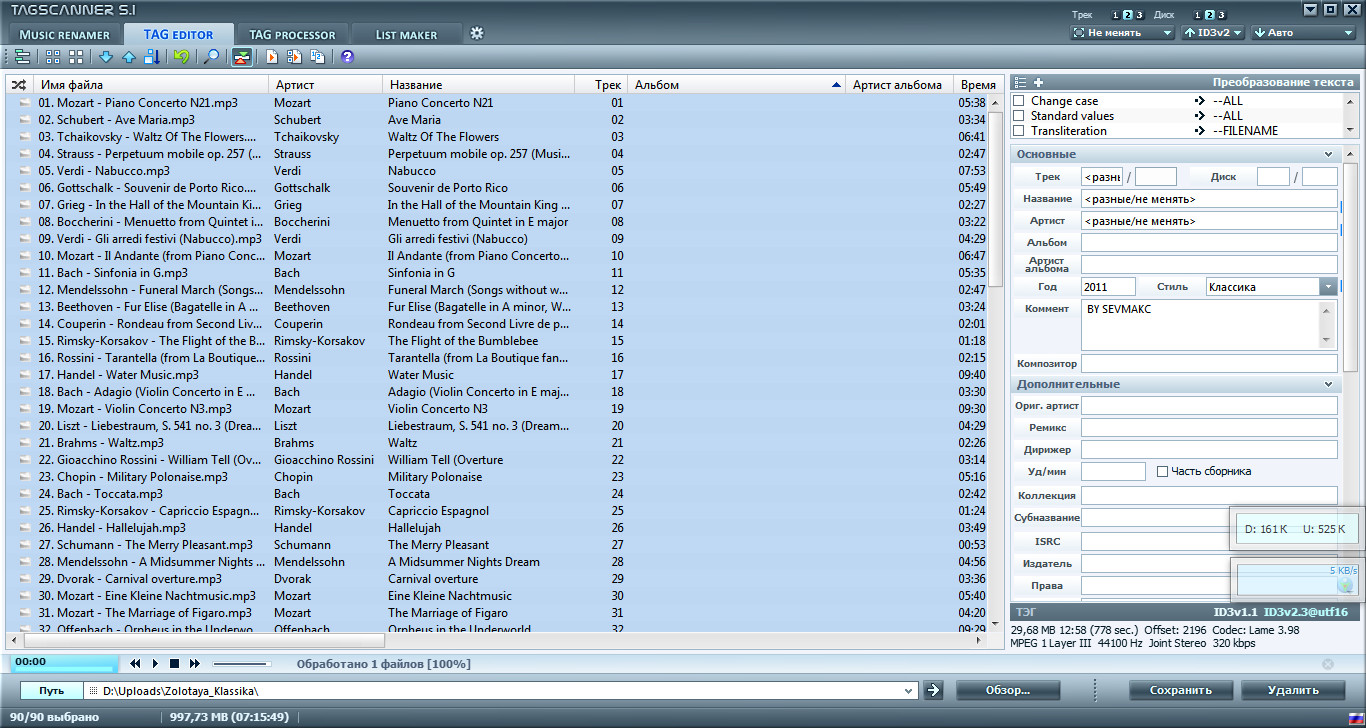
Task: Switch to the Tag Processor tab
Action: [x=293, y=35]
